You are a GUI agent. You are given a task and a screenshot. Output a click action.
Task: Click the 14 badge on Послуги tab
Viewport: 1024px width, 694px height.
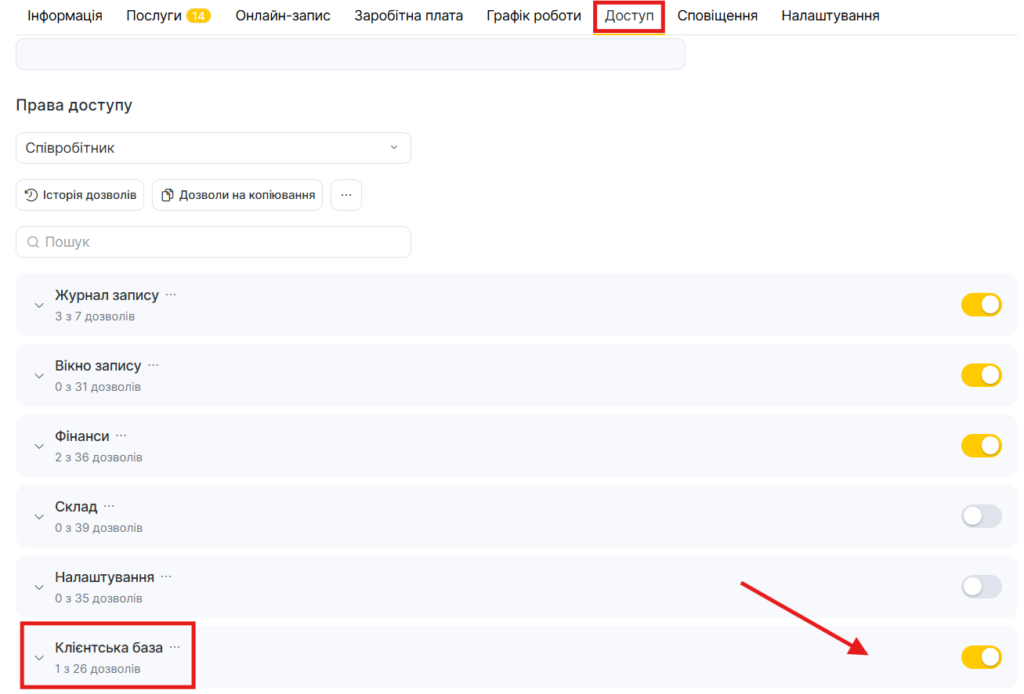pyautogui.click(x=198, y=16)
